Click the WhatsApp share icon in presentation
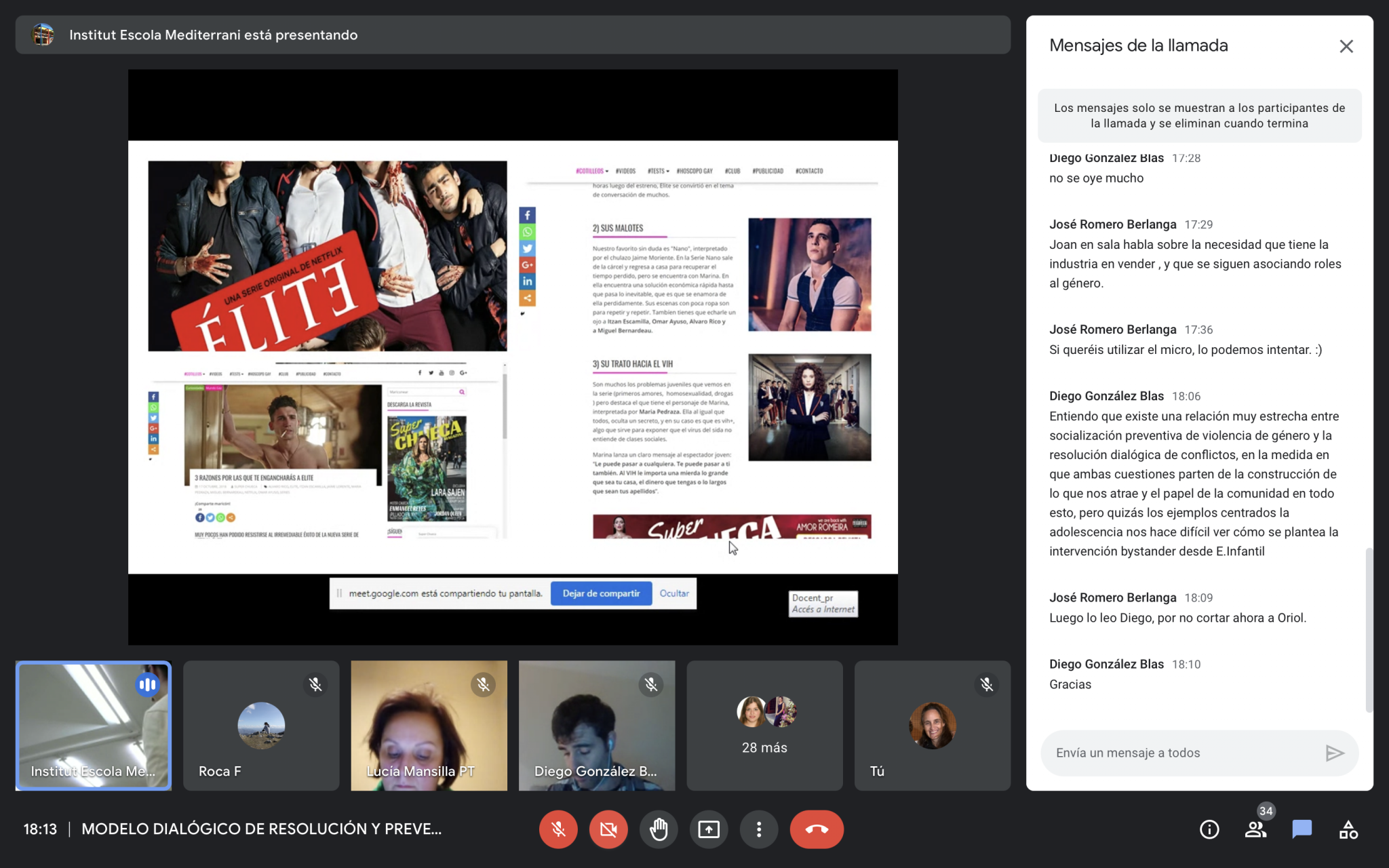The width and height of the screenshot is (1389, 868). [527, 232]
